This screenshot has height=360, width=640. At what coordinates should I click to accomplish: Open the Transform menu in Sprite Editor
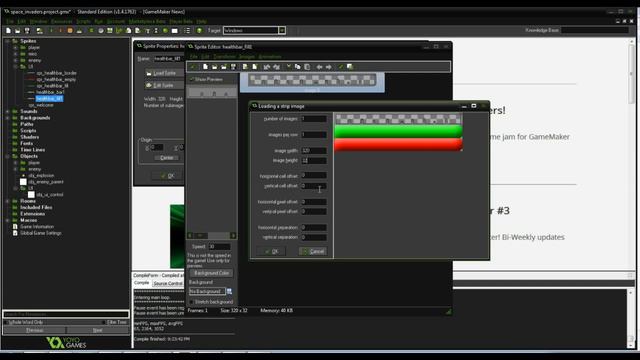click(224, 57)
